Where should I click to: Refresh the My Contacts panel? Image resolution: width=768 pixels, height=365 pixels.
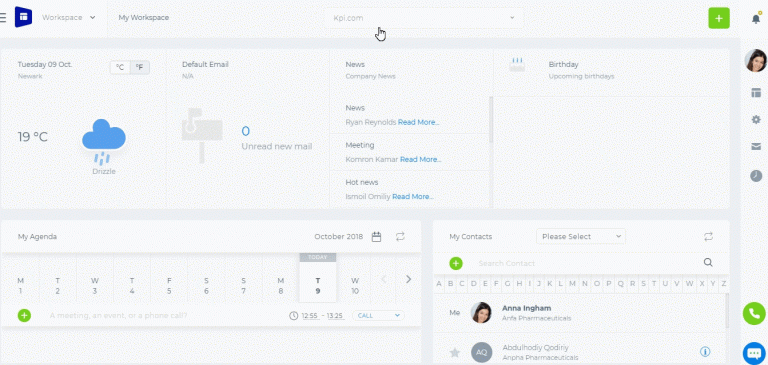coord(708,237)
